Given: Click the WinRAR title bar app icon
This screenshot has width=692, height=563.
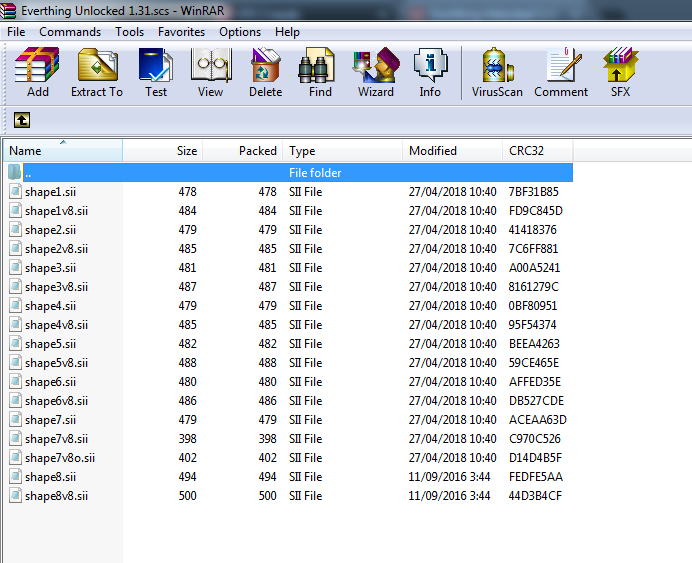Looking at the screenshot, I should (8, 10).
